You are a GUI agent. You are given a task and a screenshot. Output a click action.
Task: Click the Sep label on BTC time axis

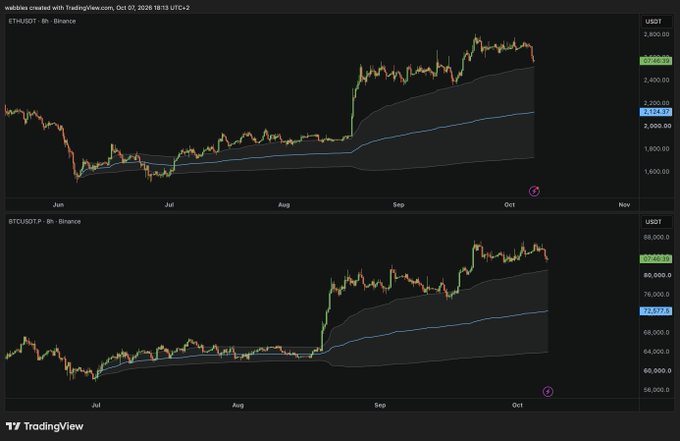[x=380, y=405]
